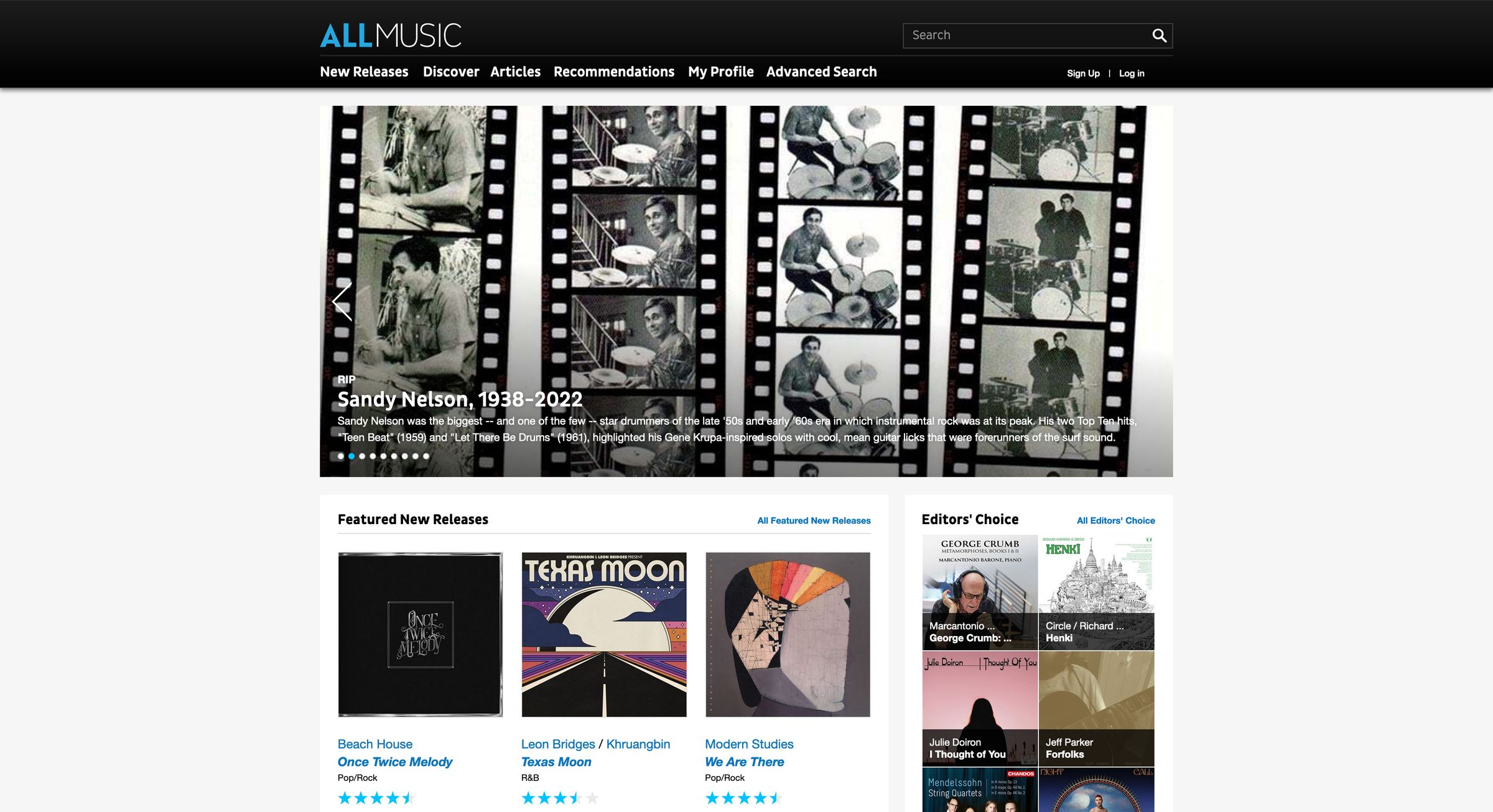Open All Featured New Releases
The image size is (1493, 812).
(813, 520)
